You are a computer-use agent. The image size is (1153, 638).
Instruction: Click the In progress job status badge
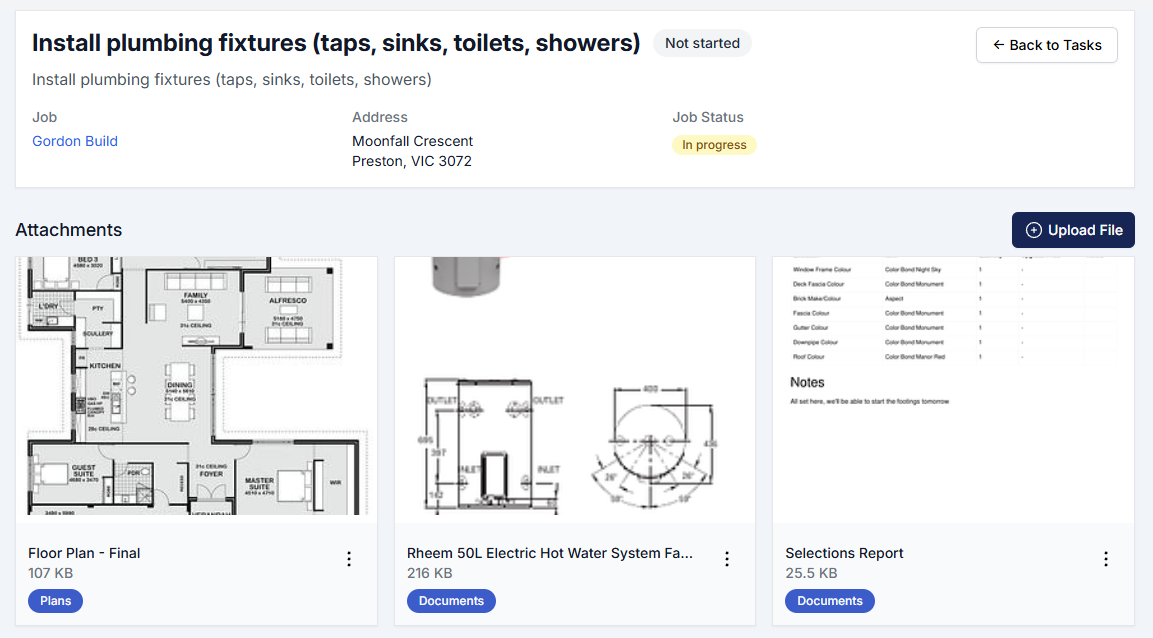coord(714,144)
